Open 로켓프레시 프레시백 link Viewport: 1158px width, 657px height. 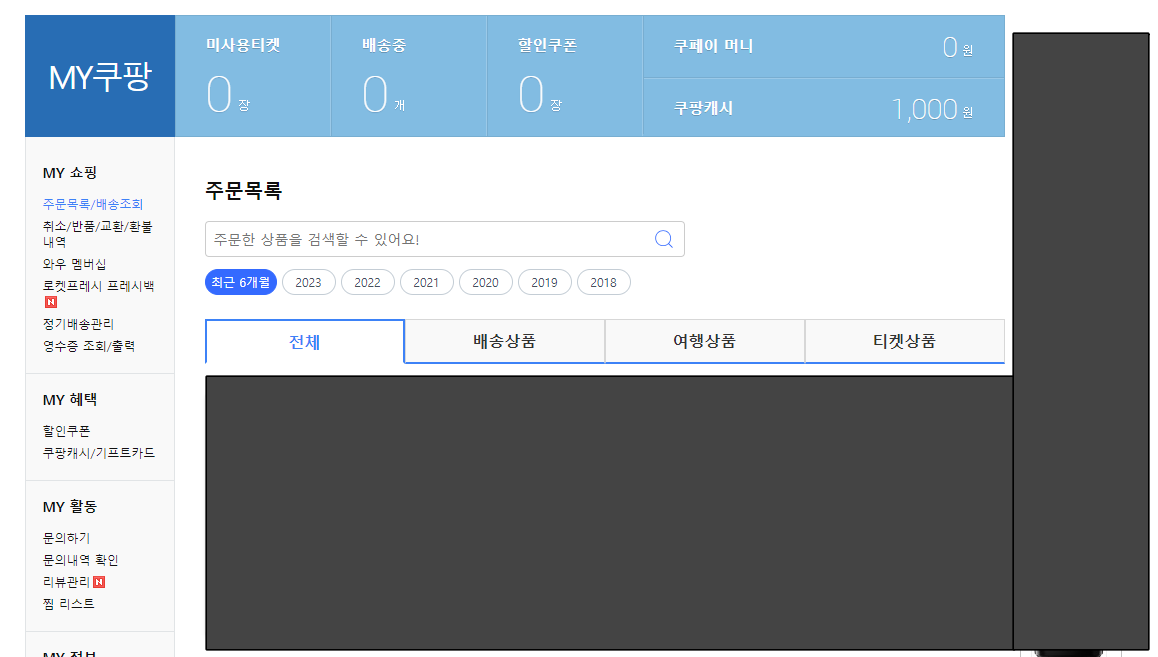click(98, 286)
